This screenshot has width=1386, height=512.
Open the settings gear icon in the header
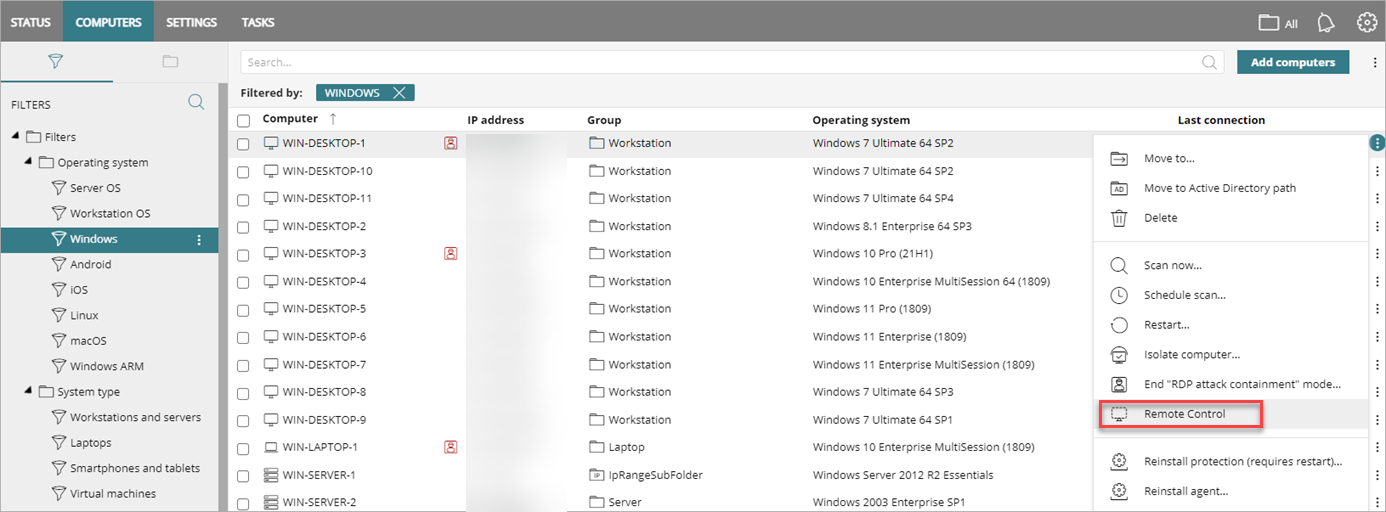(1366, 22)
